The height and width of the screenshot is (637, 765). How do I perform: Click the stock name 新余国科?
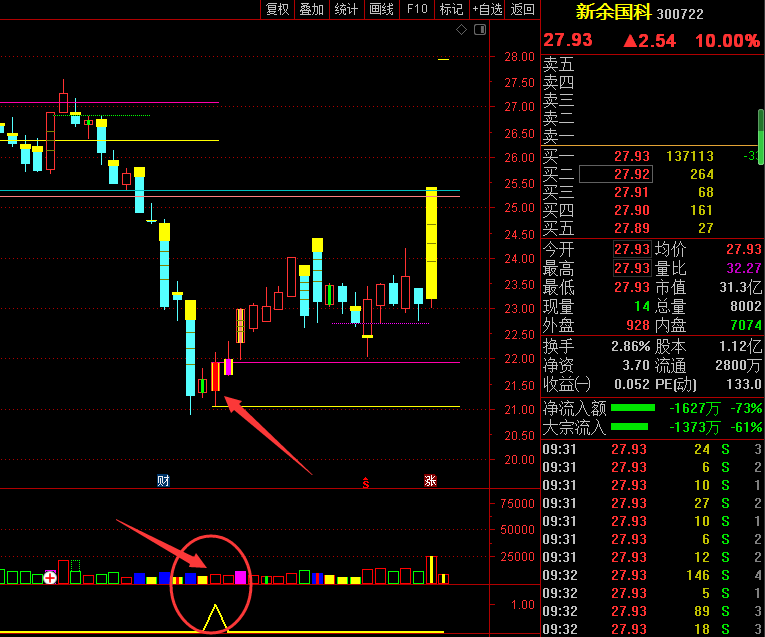coord(613,13)
